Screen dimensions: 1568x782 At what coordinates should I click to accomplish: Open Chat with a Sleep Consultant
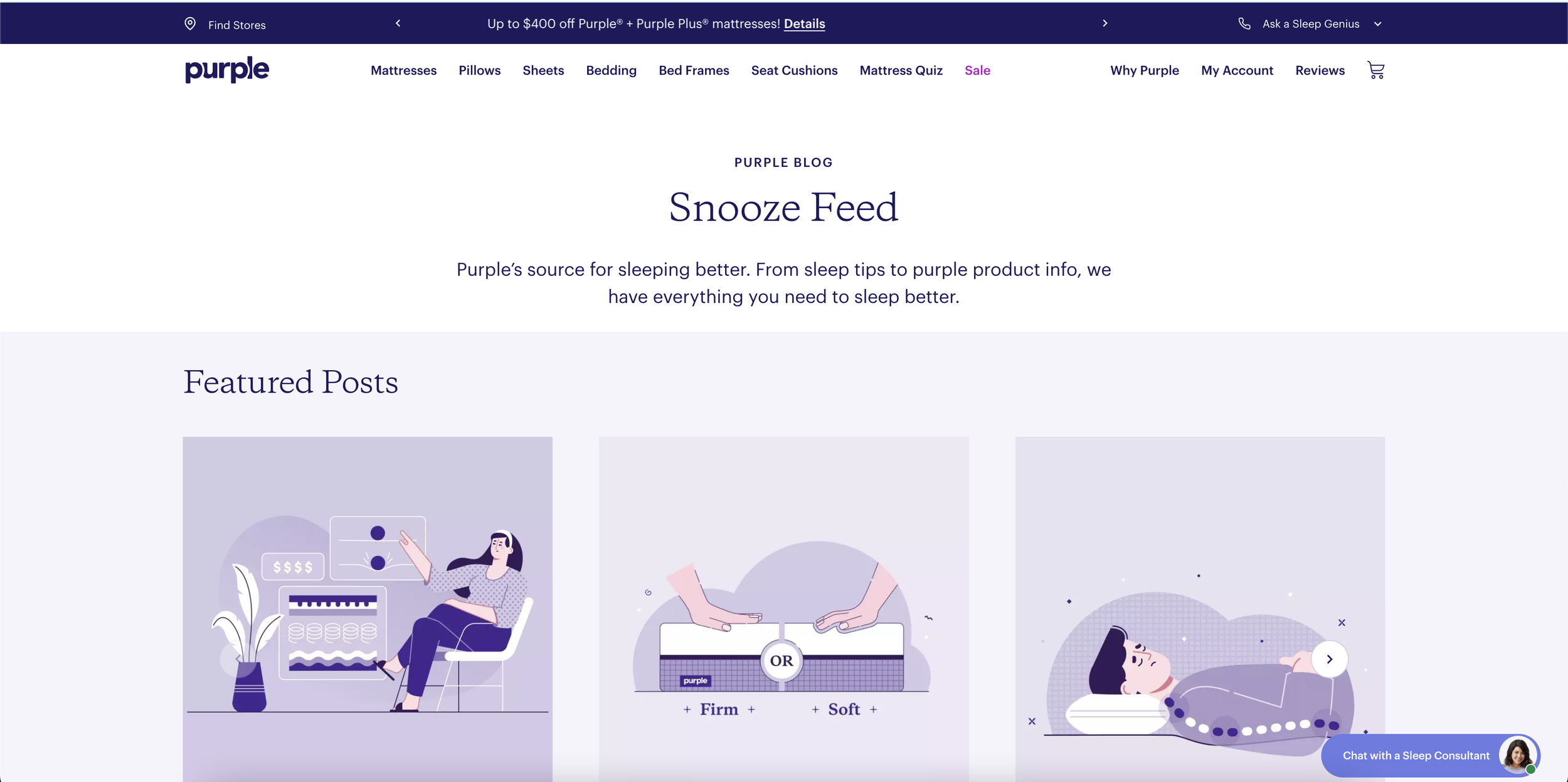[x=1416, y=756]
